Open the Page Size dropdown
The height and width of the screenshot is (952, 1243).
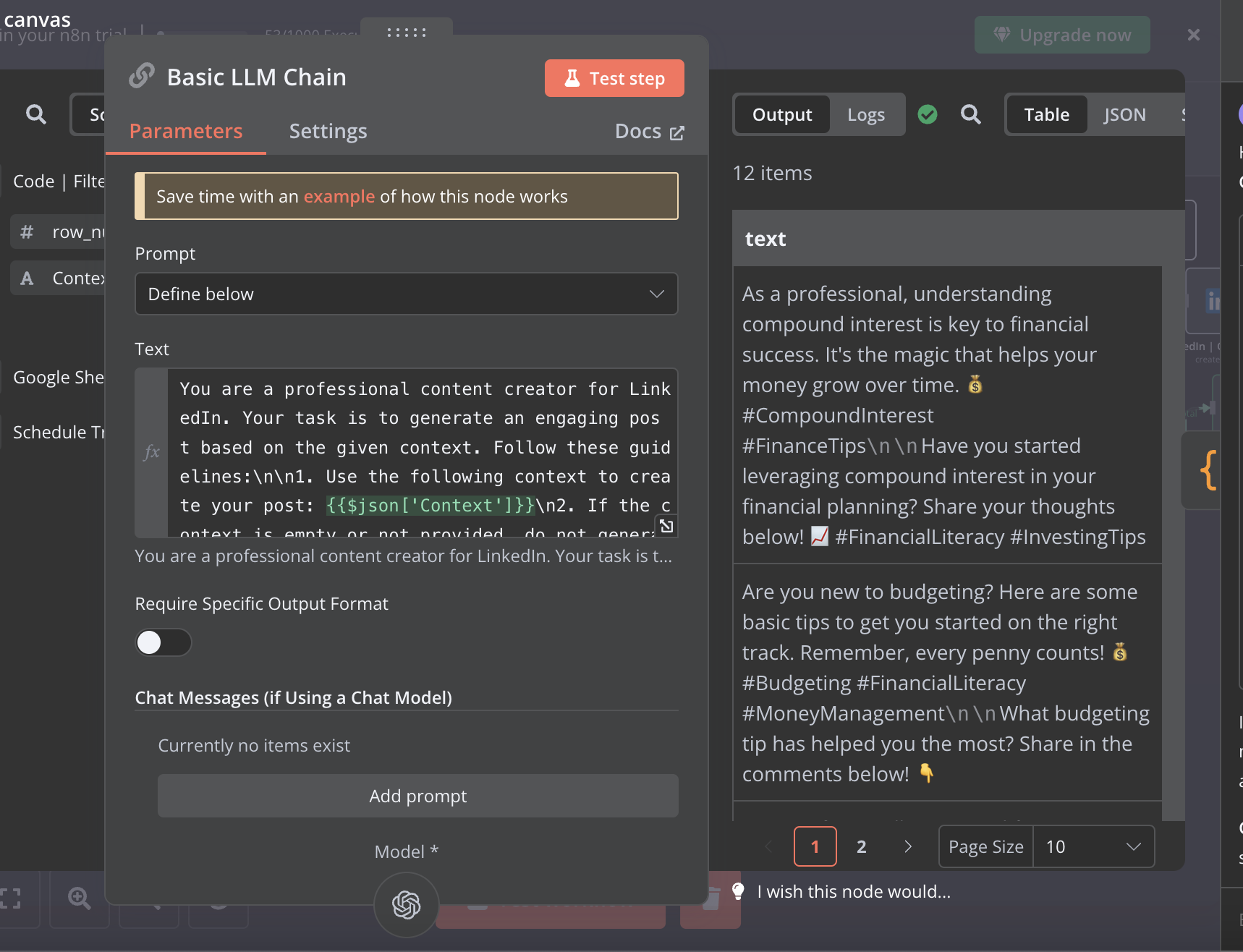coord(1094,846)
